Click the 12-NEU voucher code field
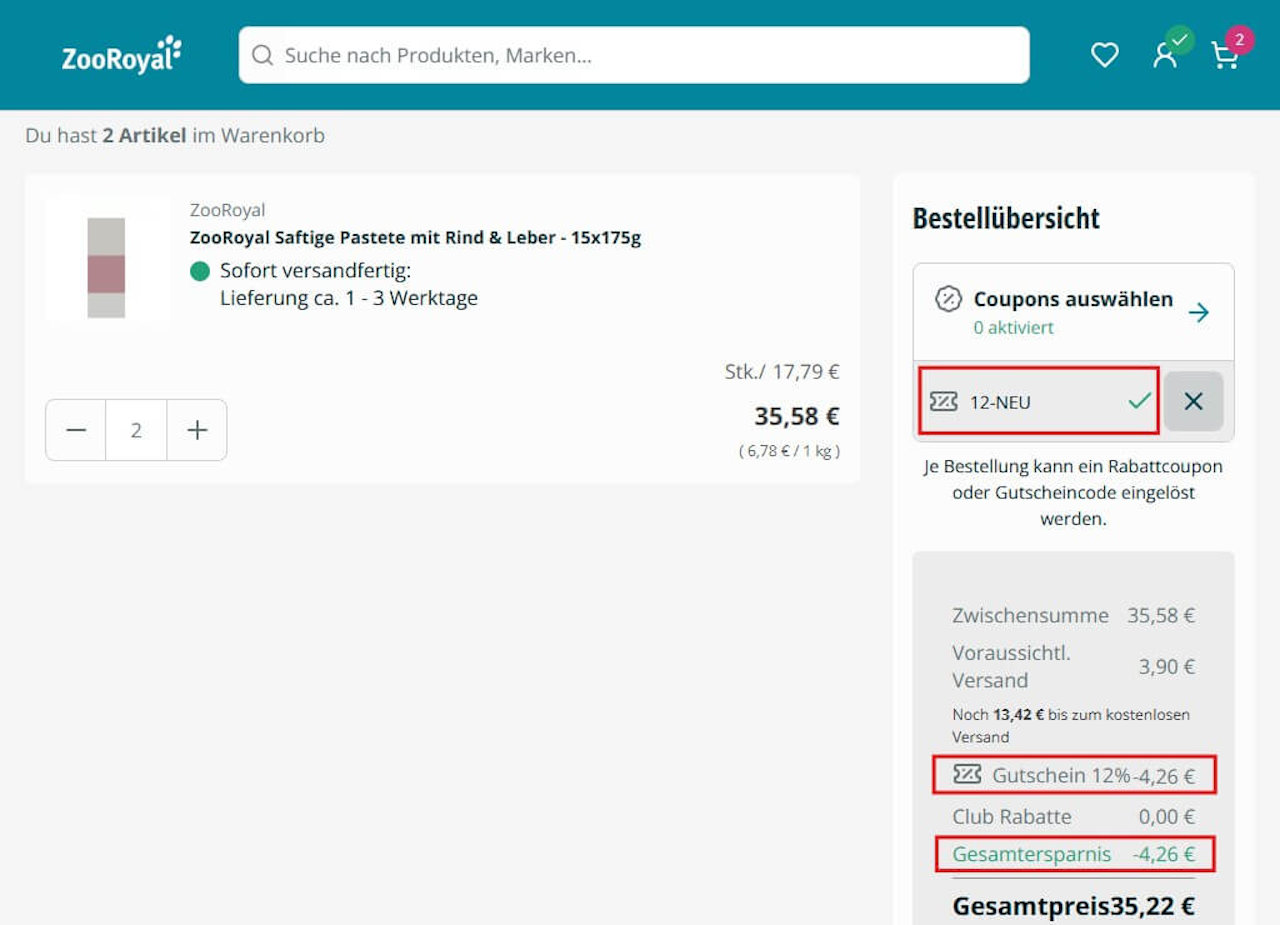The image size is (1280, 925). tap(1039, 401)
